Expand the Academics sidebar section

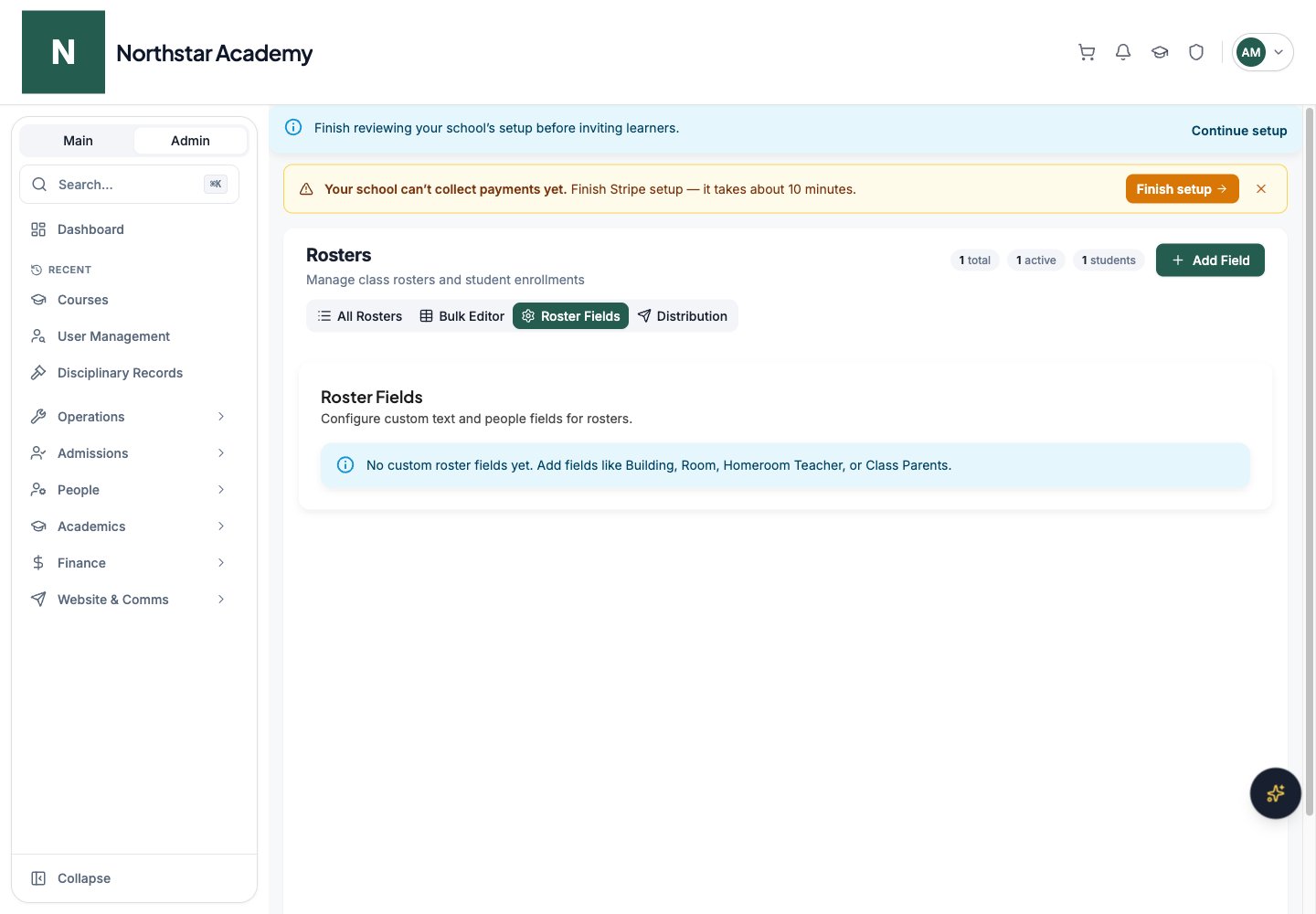(x=129, y=526)
